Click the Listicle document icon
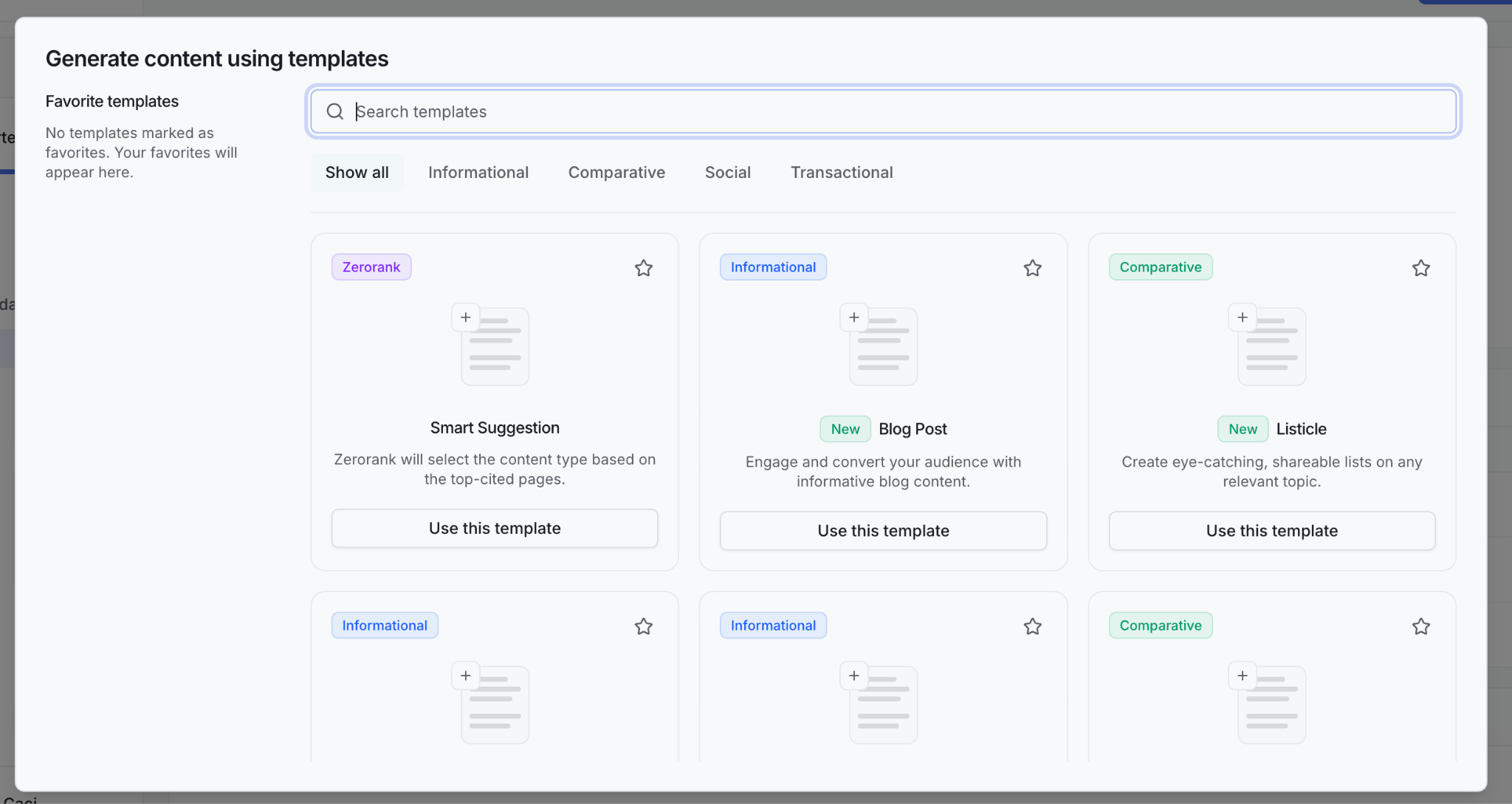The width and height of the screenshot is (1512, 804). coord(1268,344)
